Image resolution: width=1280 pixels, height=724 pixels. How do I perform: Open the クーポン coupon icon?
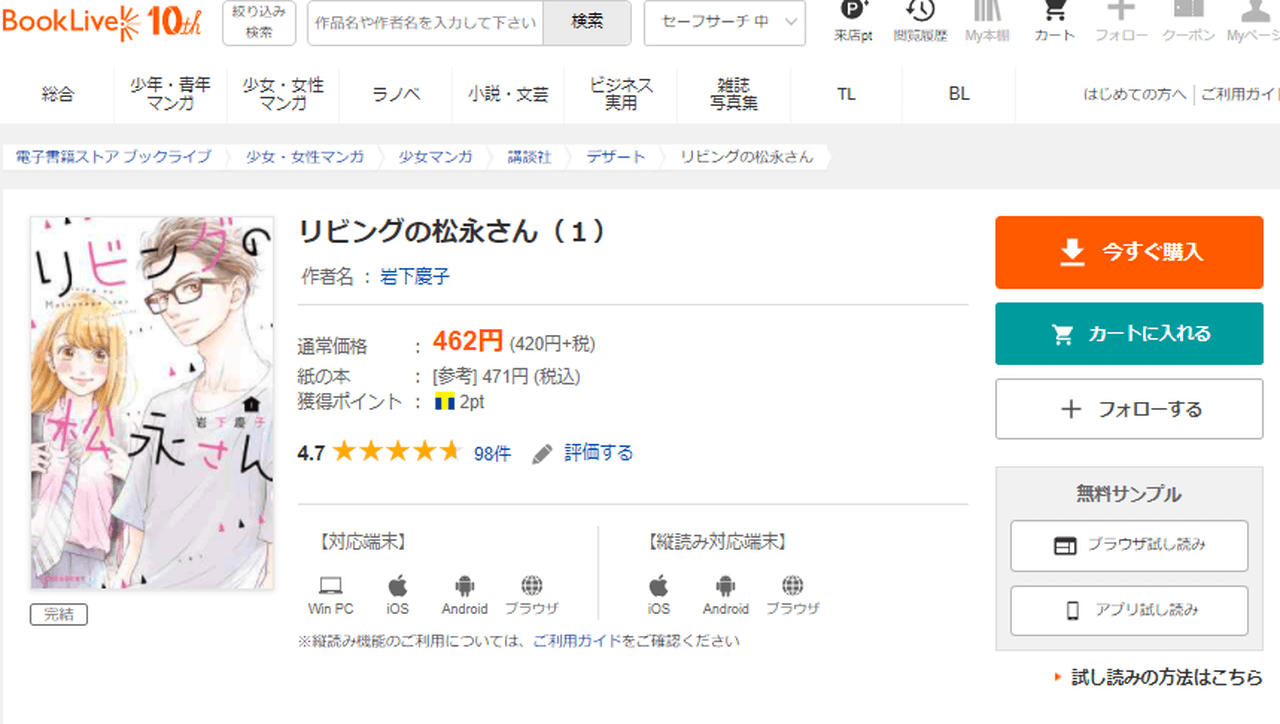point(1188,14)
